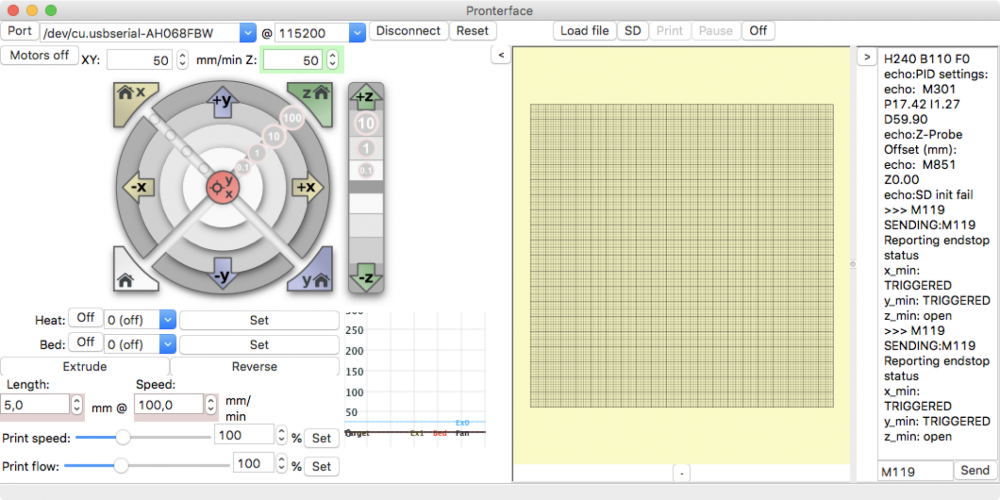Send the M119 command

[974, 471]
